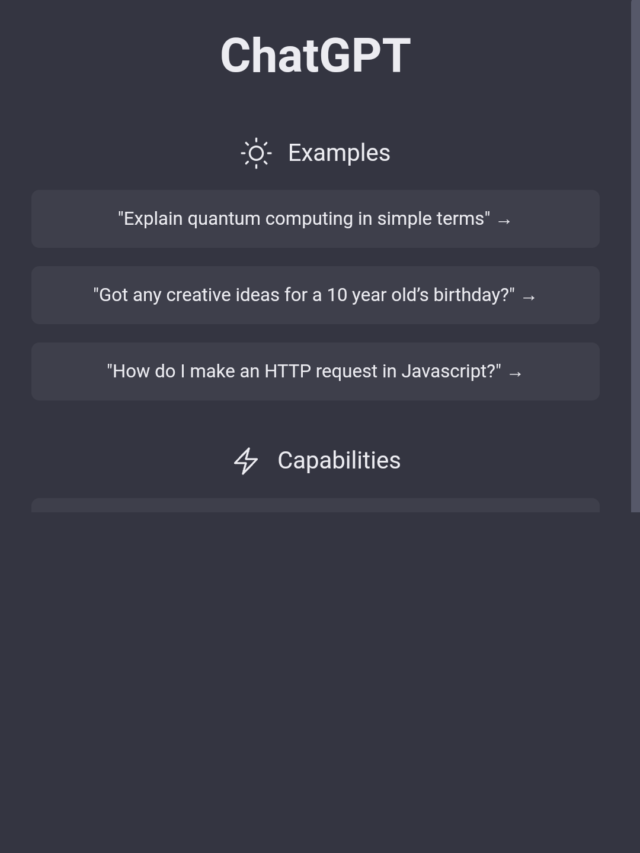Screen dimensions: 640x853
Task: Click the arrow after the birthday ideas example
Action: pos(529,297)
